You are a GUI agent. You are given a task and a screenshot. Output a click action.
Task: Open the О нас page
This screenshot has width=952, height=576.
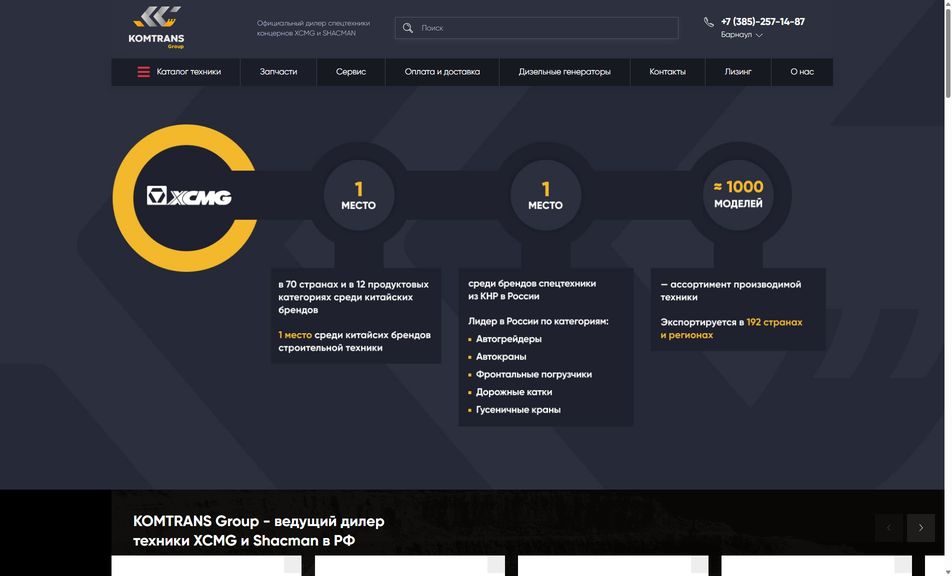tap(801, 72)
